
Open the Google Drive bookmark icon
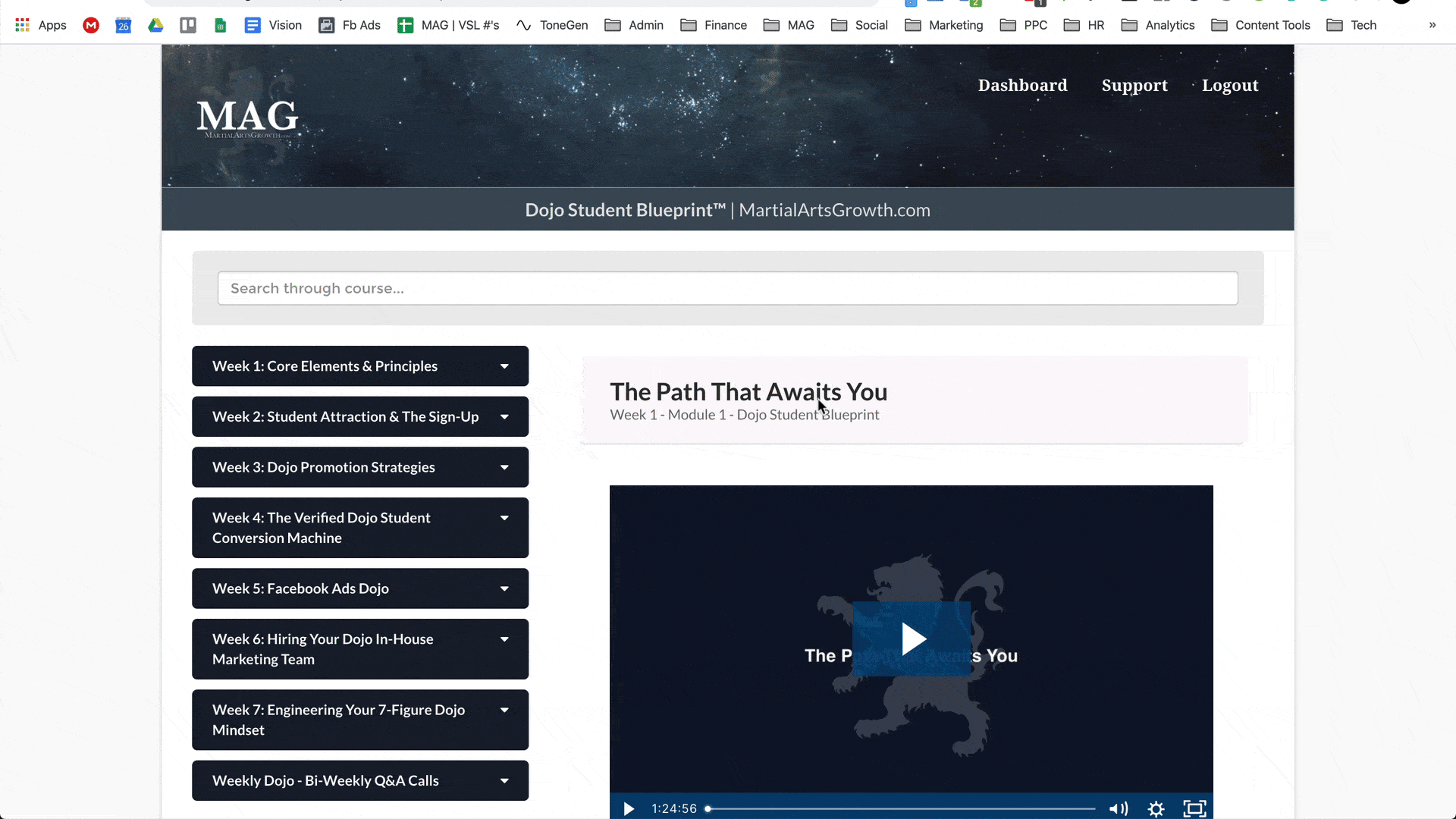(x=155, y=25)
